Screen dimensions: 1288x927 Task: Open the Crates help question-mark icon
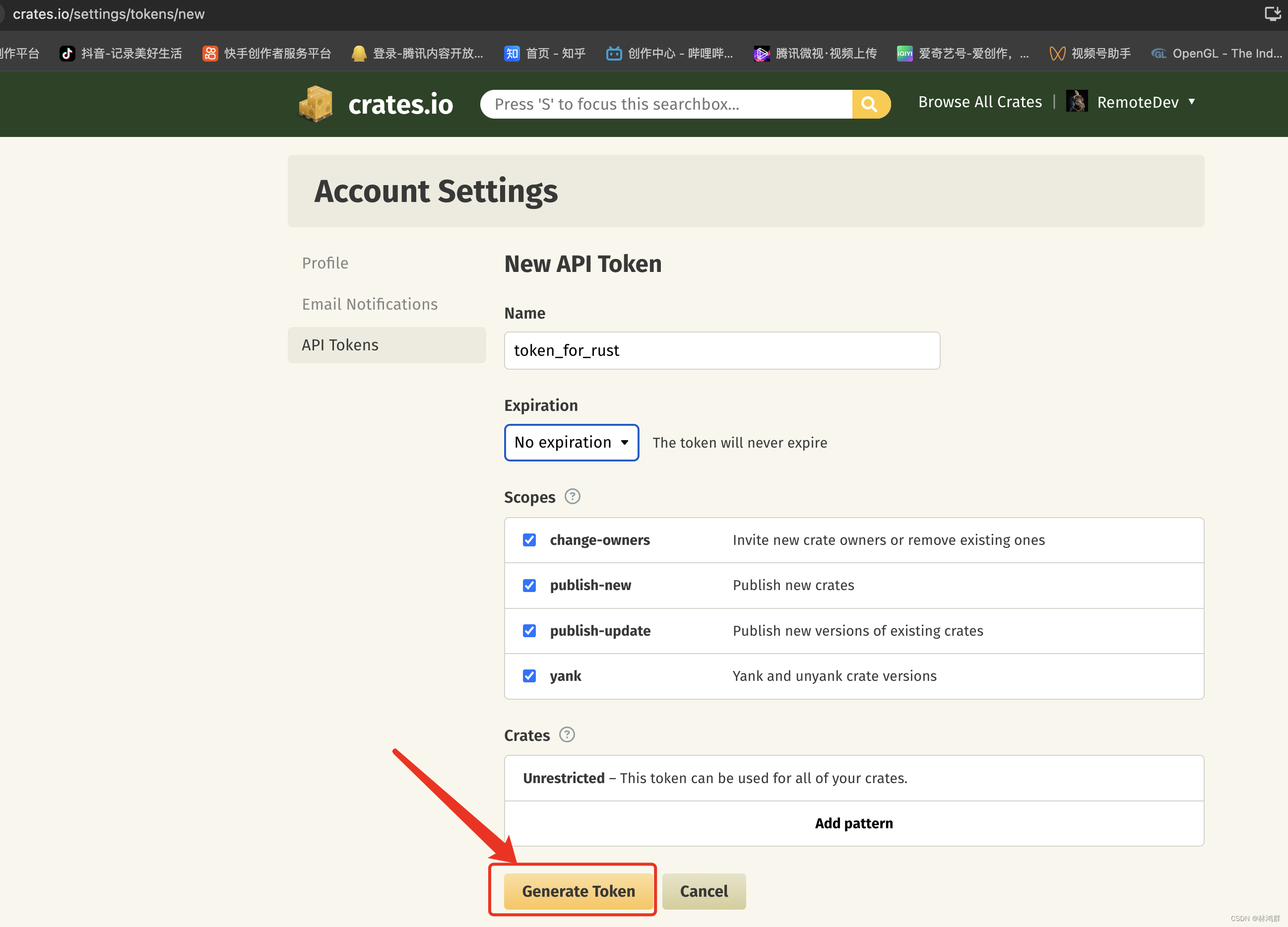coord(567,734)
